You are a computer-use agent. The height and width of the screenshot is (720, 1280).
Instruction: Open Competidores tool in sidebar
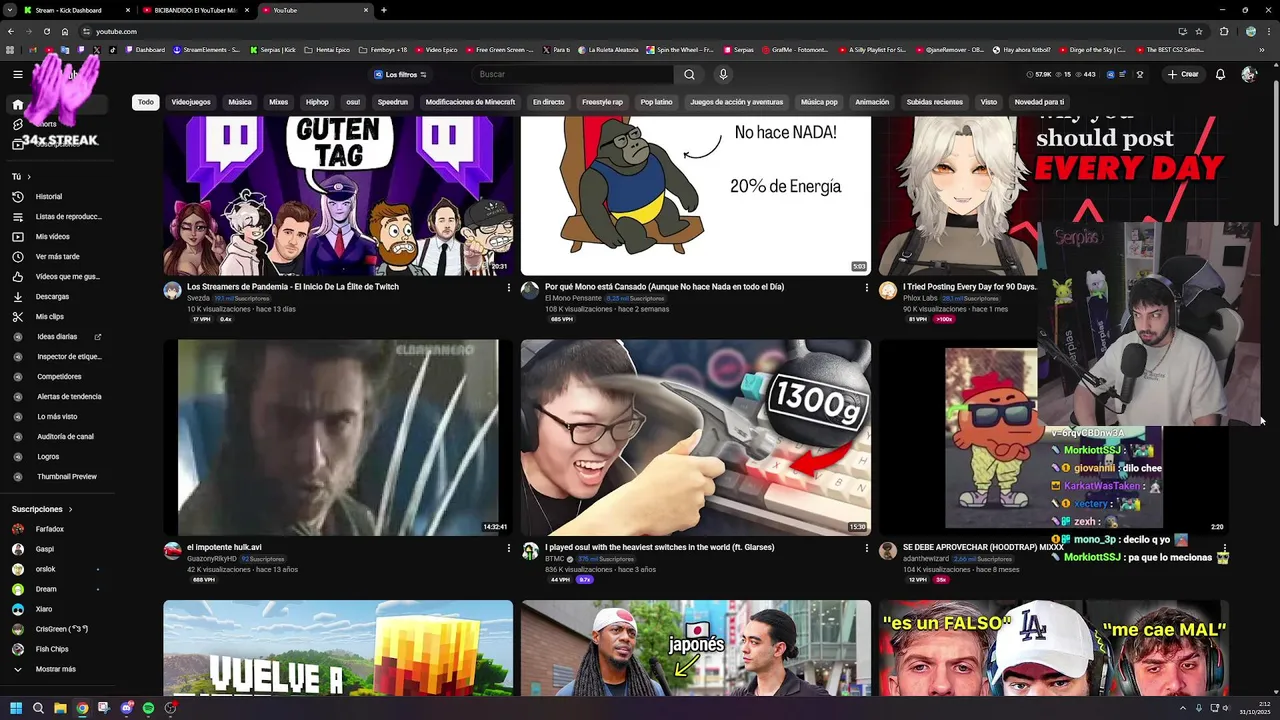pos(60,377)
